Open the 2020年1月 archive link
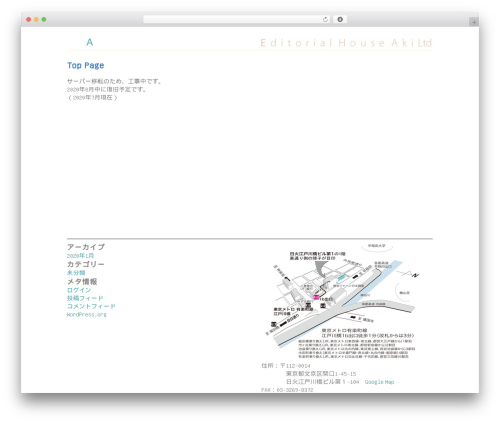The height and width of the screenshot is (423, 500). point(80,256)
